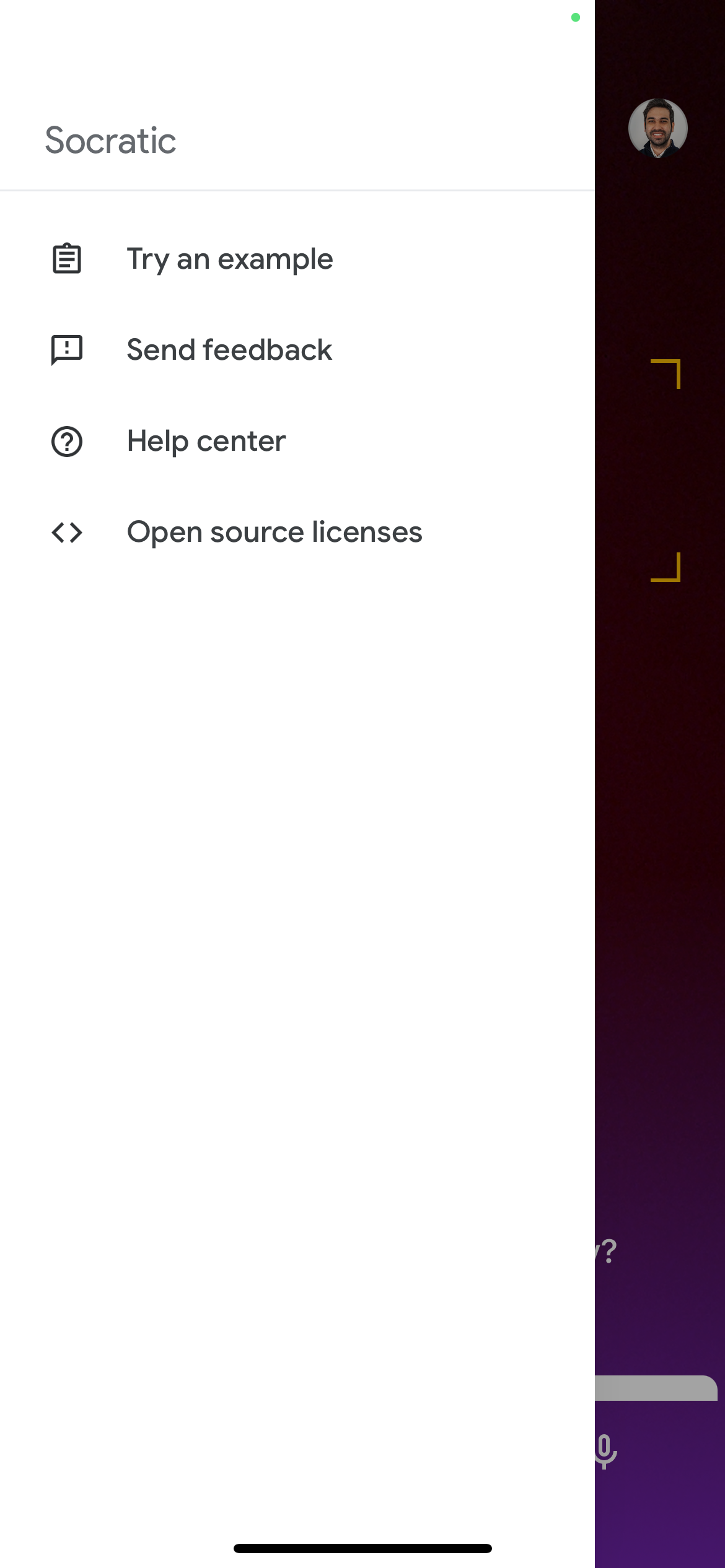The width and height of the screenshot is (725, 1568).
Task: Click the divider line under Socratic header
Action: (297, 190)
